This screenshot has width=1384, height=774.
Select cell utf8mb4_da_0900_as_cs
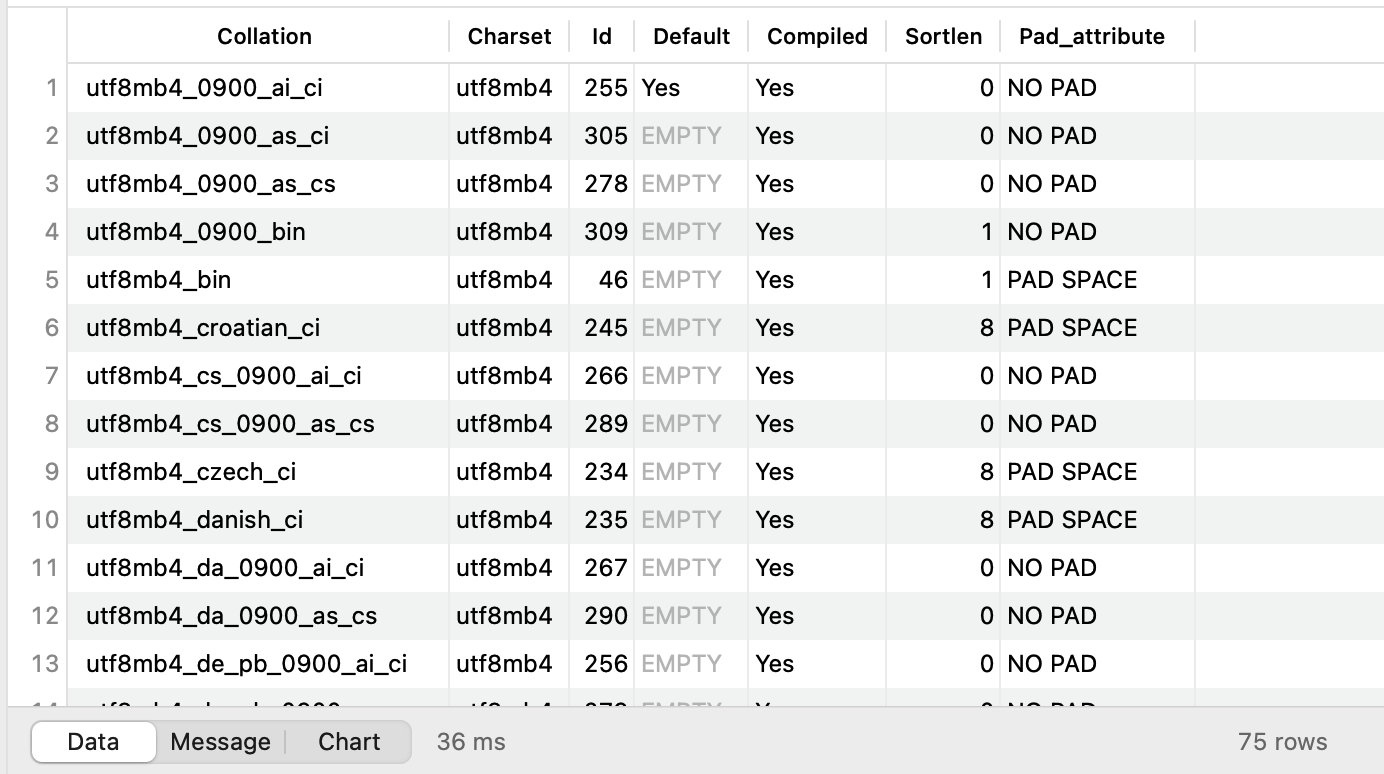tap(232, 616)
